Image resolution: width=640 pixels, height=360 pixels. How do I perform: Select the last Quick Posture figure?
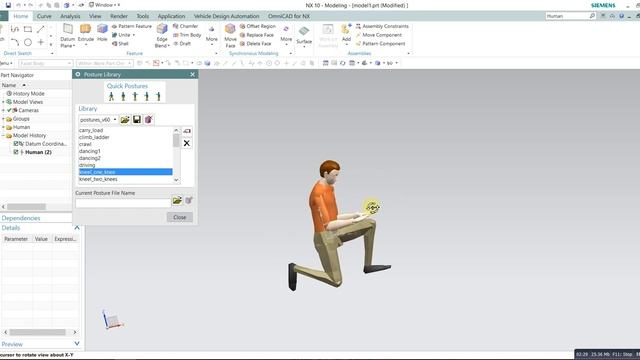(158, 96)
